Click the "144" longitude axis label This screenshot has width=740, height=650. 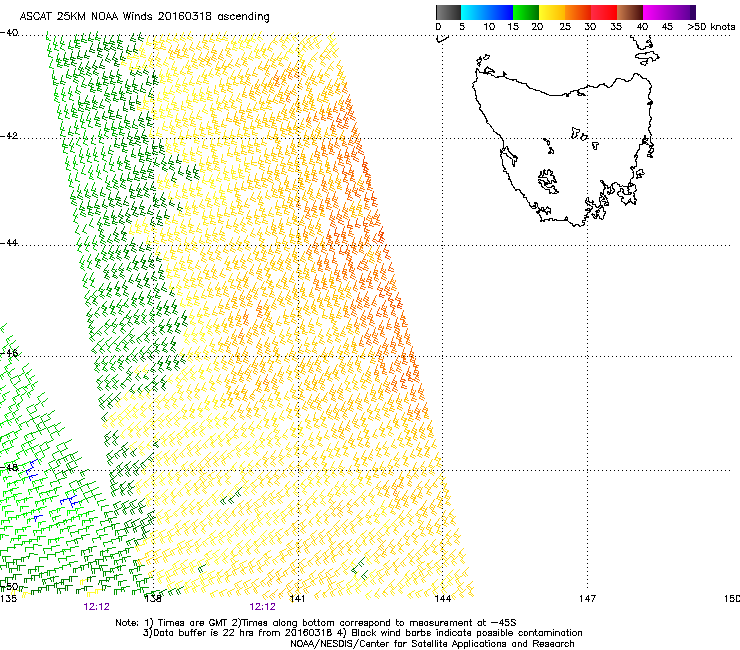(442, 599)
